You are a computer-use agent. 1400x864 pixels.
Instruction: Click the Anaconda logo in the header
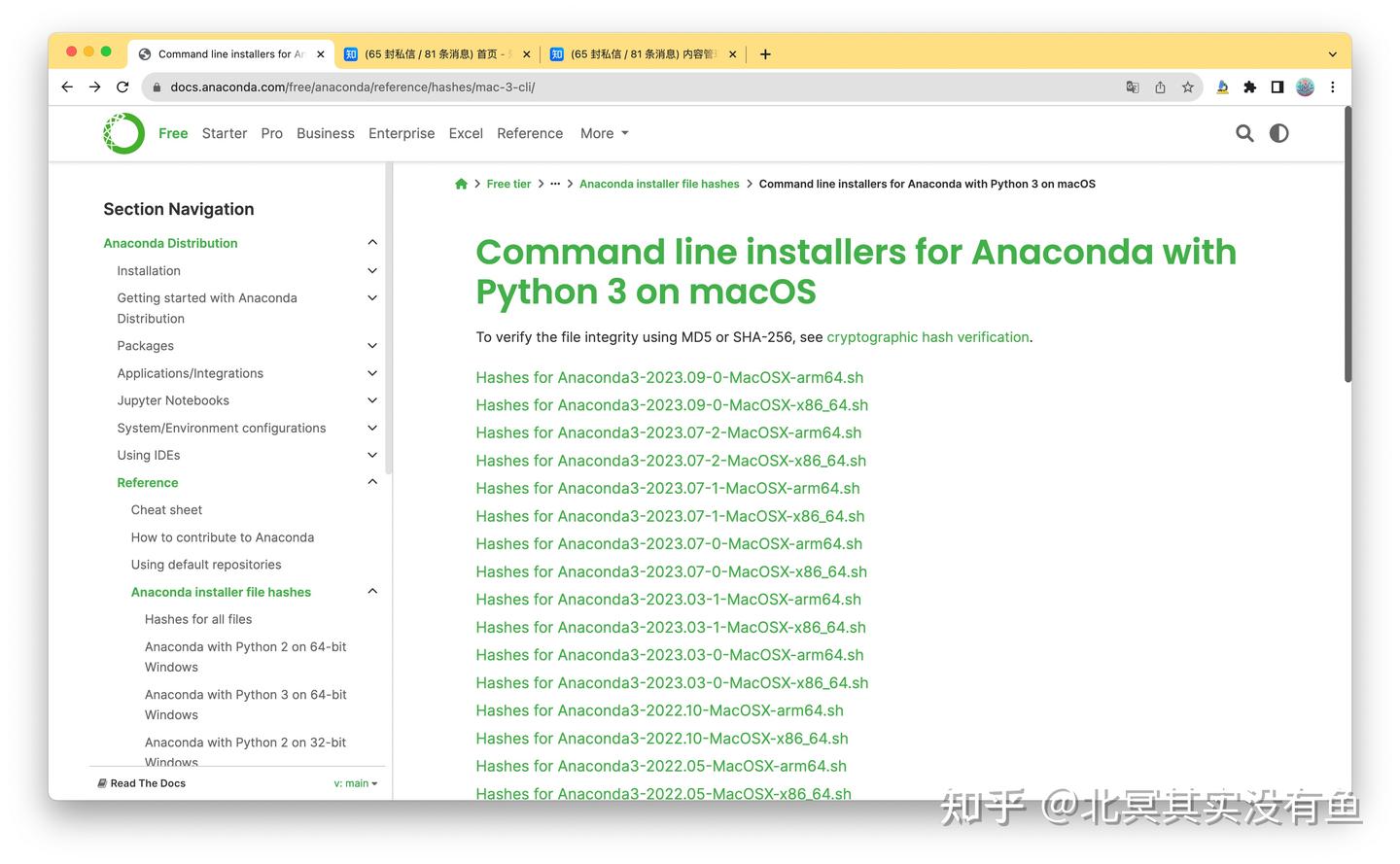pos(122,133)
